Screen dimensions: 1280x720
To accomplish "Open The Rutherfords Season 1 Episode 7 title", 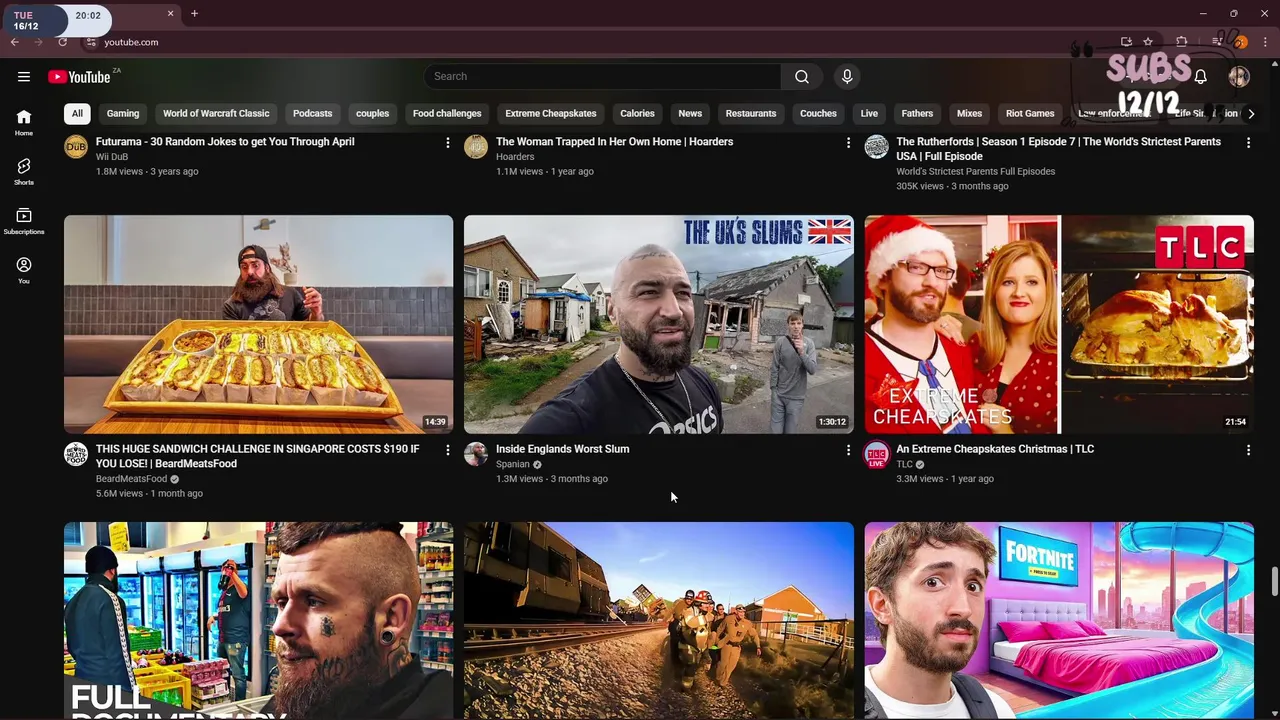I will tap(1058, 149).
